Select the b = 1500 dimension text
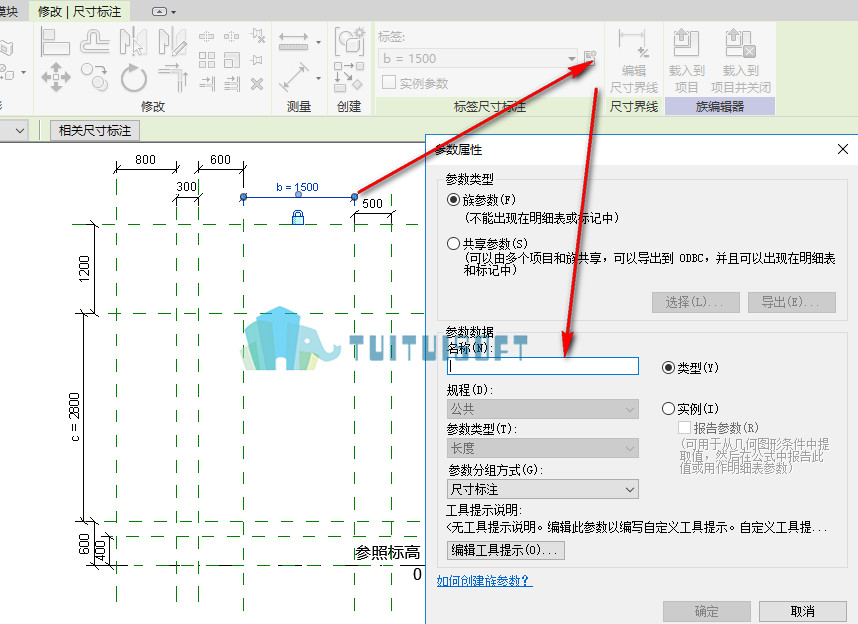The height and width of the screenshot is (624, 858). tap(297, 187)
